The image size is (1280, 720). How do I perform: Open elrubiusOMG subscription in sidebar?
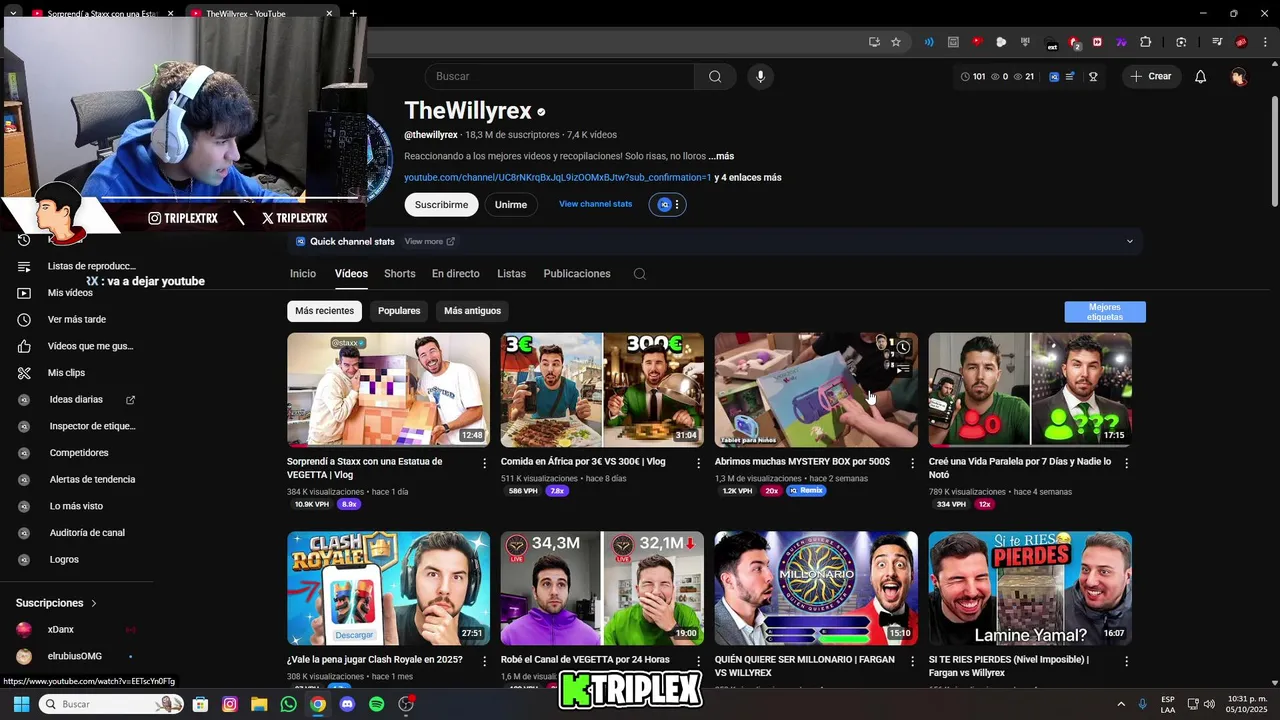77,656
